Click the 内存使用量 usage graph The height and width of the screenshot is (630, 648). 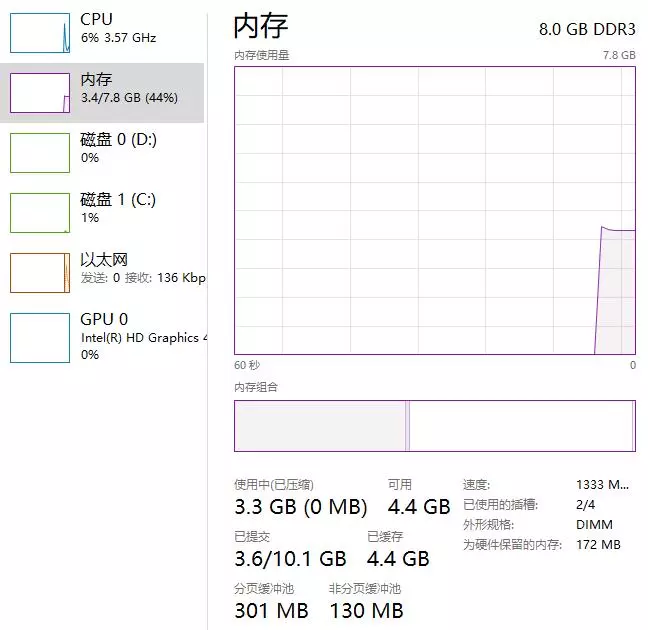coord(434,210)
